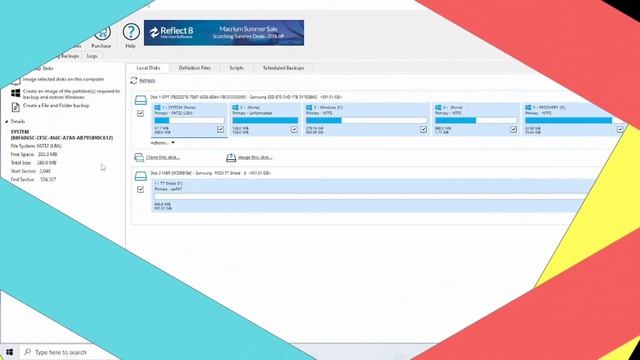Screen dimensions: 640x360
Task: Click Image selected disks on this computer
Action: click(63, 79)
